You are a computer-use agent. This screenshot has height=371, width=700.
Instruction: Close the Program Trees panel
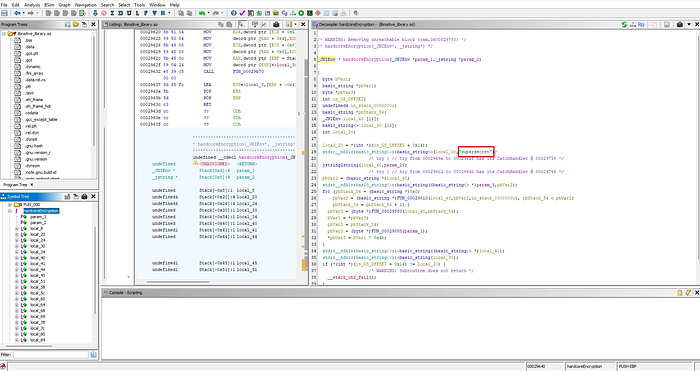(93, 24)
